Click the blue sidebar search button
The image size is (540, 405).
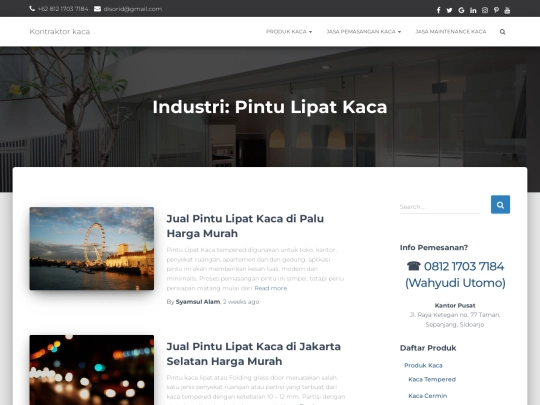pyautogui.click(x=500, y=205)
